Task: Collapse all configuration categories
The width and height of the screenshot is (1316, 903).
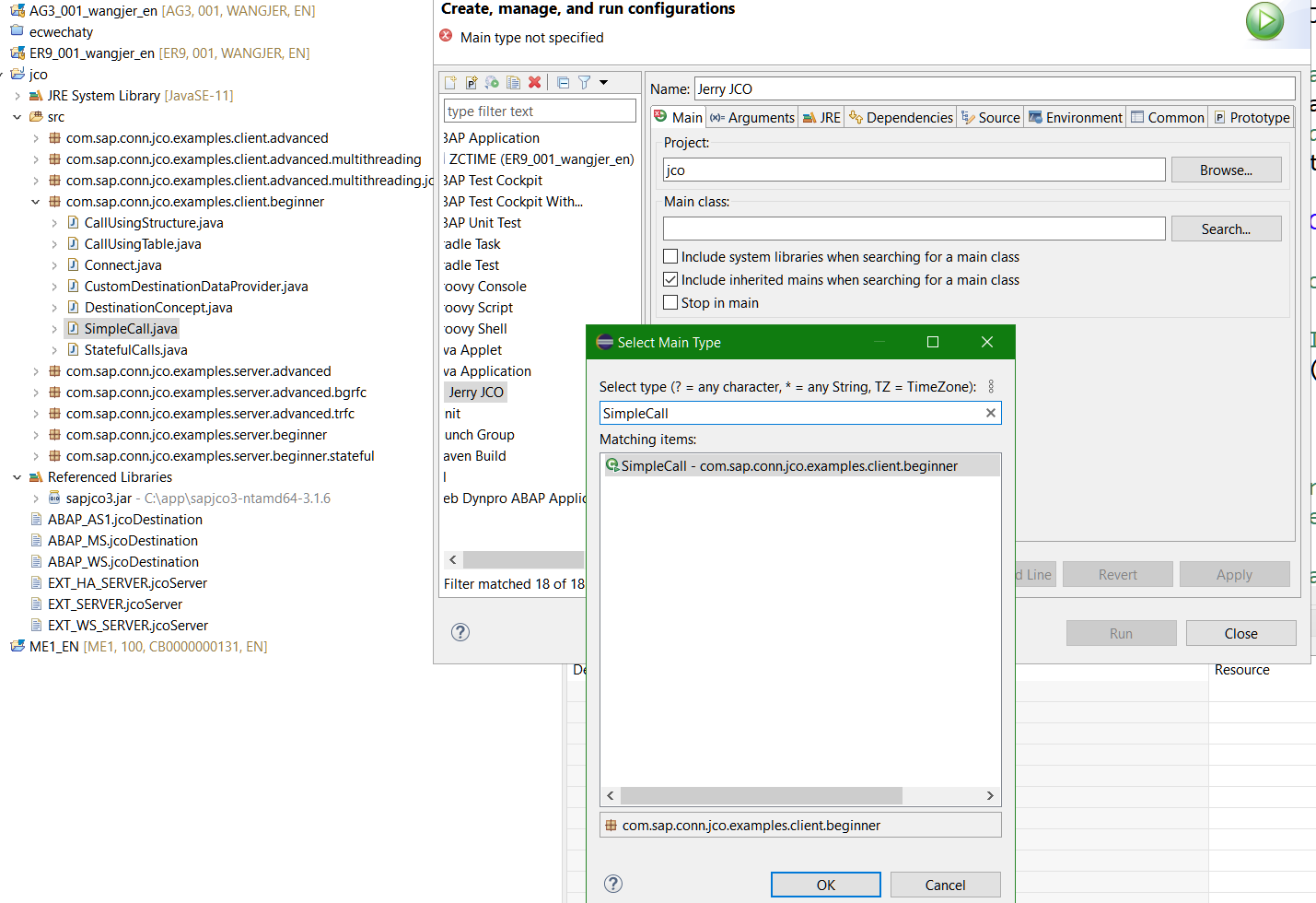Action: pyautogui.click(x=563, y=82)
